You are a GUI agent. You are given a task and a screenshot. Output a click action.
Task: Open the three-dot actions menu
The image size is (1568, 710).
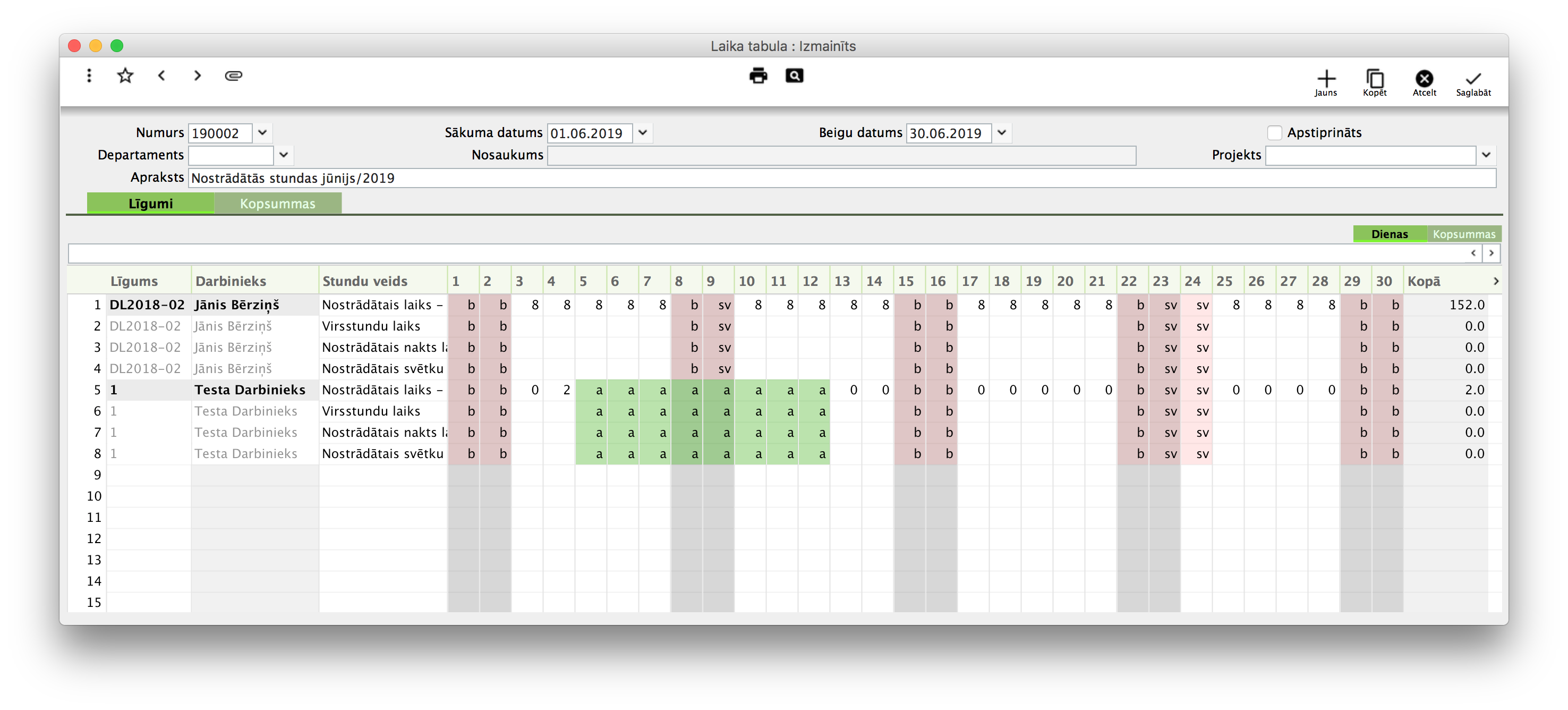[x=89, y=75]
